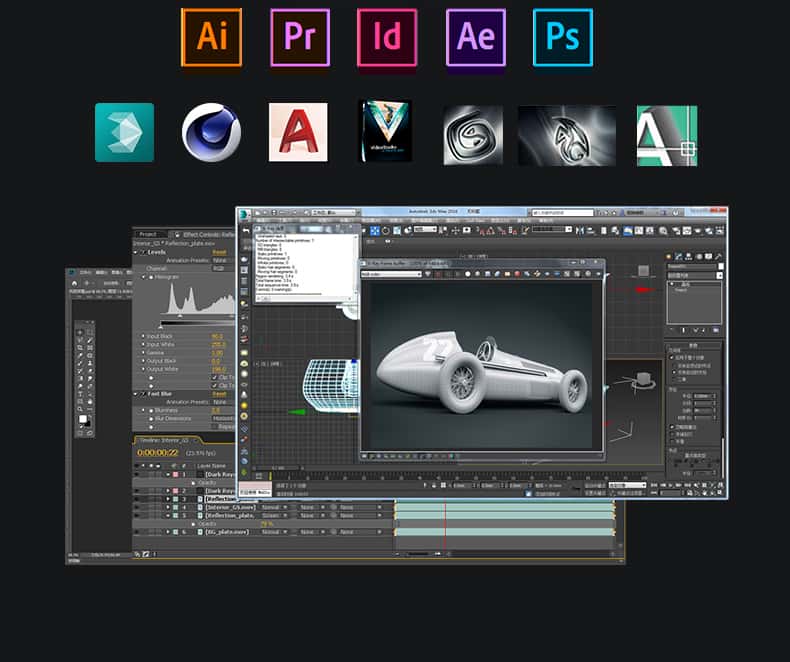Switch to the Project tab

tap(147, 234)
